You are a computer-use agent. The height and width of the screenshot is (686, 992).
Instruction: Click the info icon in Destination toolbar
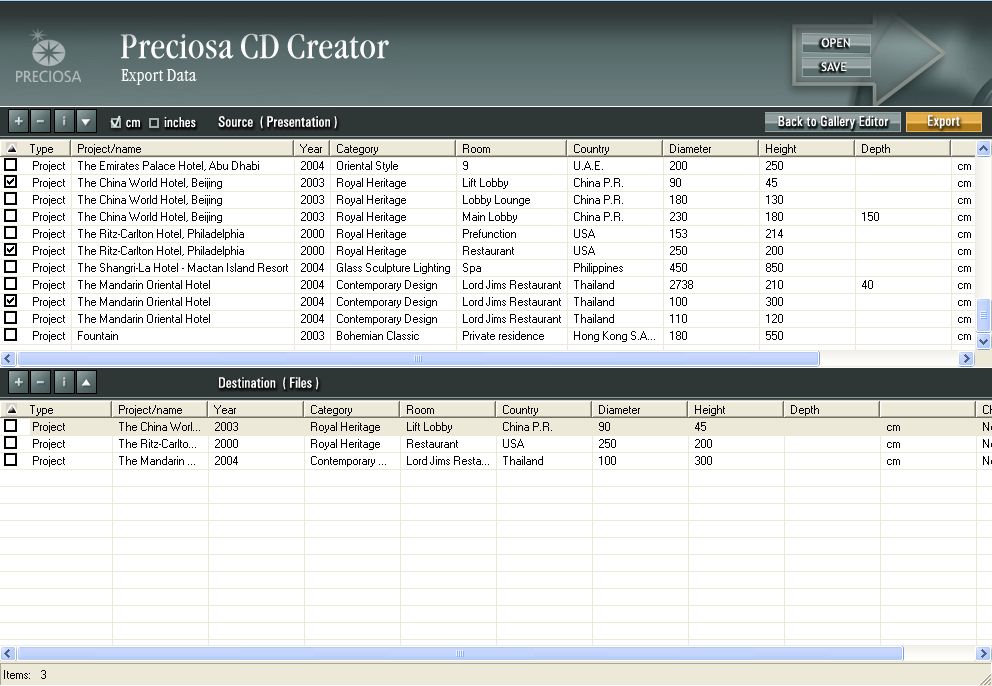(x=63, y=382)
